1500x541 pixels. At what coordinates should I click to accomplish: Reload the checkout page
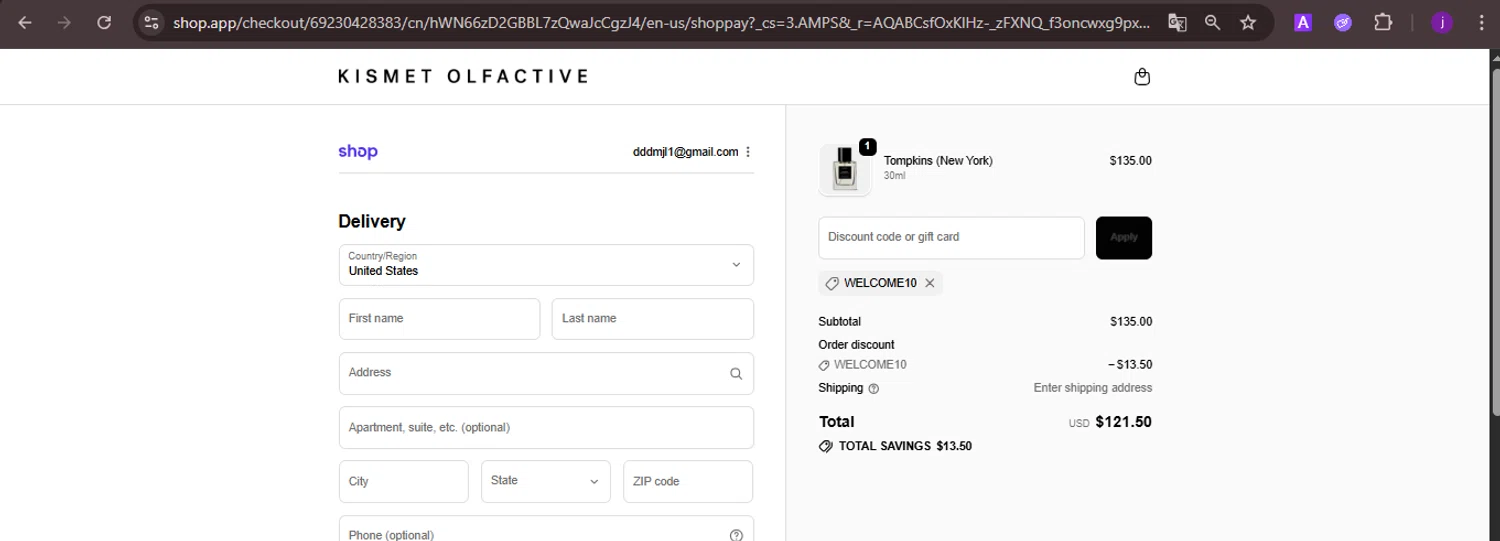coord(104,22)
